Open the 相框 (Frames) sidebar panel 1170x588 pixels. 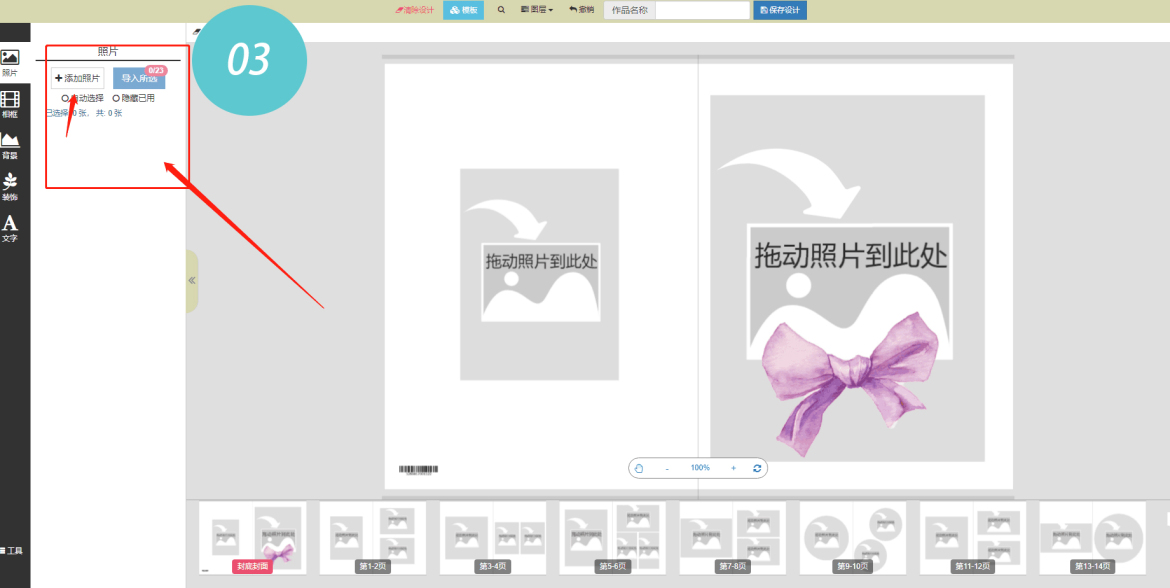10,104
